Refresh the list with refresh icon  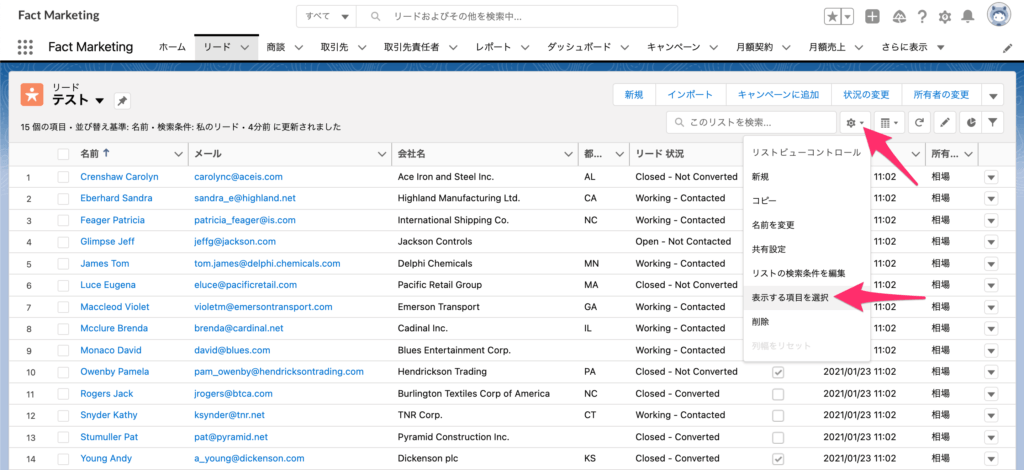(920, 122)
